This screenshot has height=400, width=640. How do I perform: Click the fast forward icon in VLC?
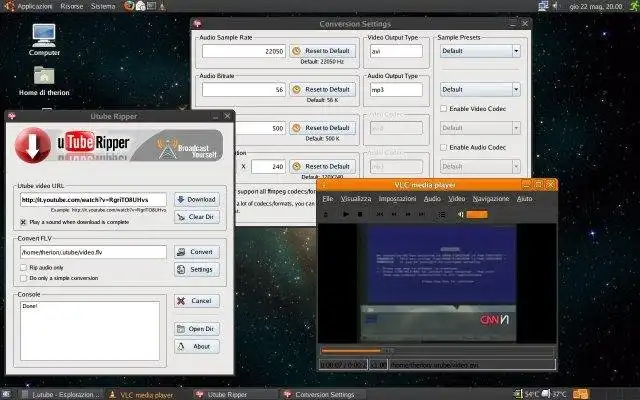pos(408,214)
